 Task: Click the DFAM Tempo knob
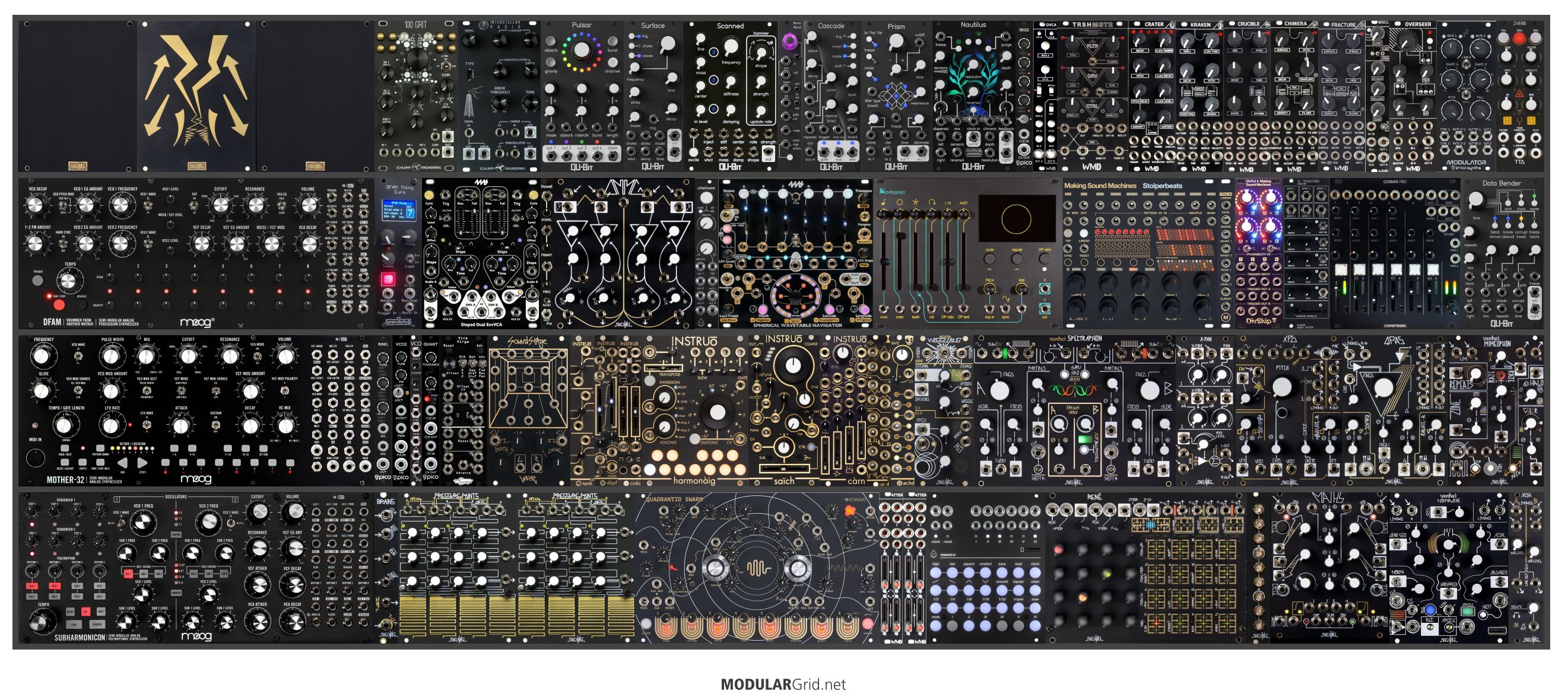tap(69, 281)
